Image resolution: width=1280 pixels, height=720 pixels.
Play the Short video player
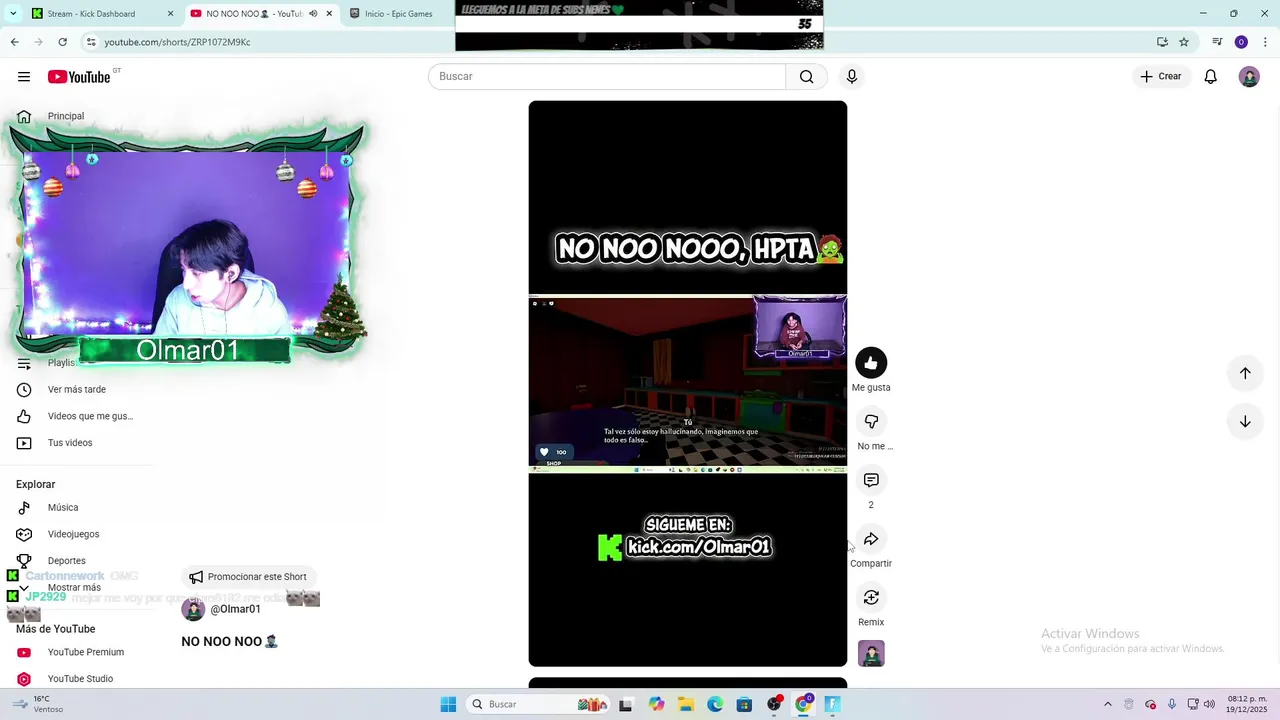coord(688,384)
